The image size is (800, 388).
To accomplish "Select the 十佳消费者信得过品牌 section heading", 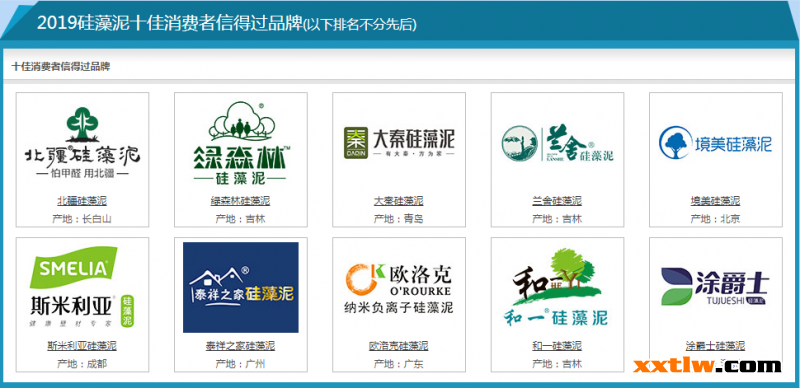I will [61, 66].
